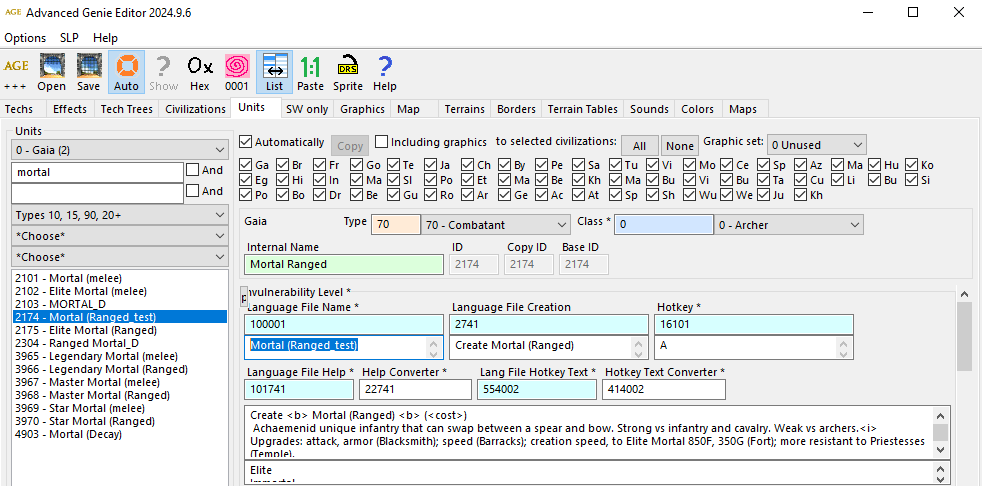982x486 pixels.
Task: Uncheck the Automatically checkbox
Action: point(246,142)
